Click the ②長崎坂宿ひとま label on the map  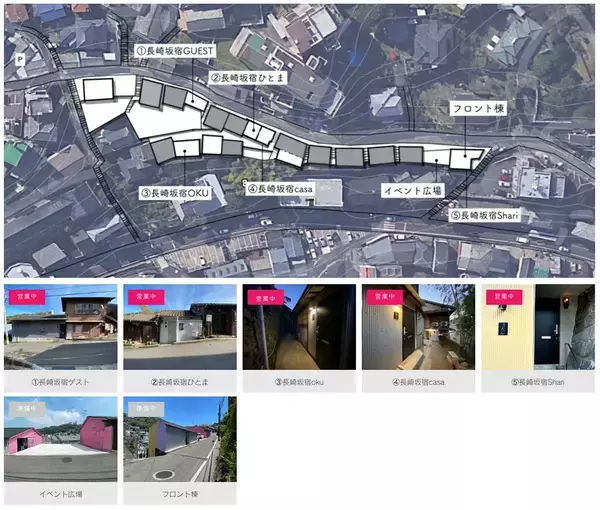click(249, 76)
